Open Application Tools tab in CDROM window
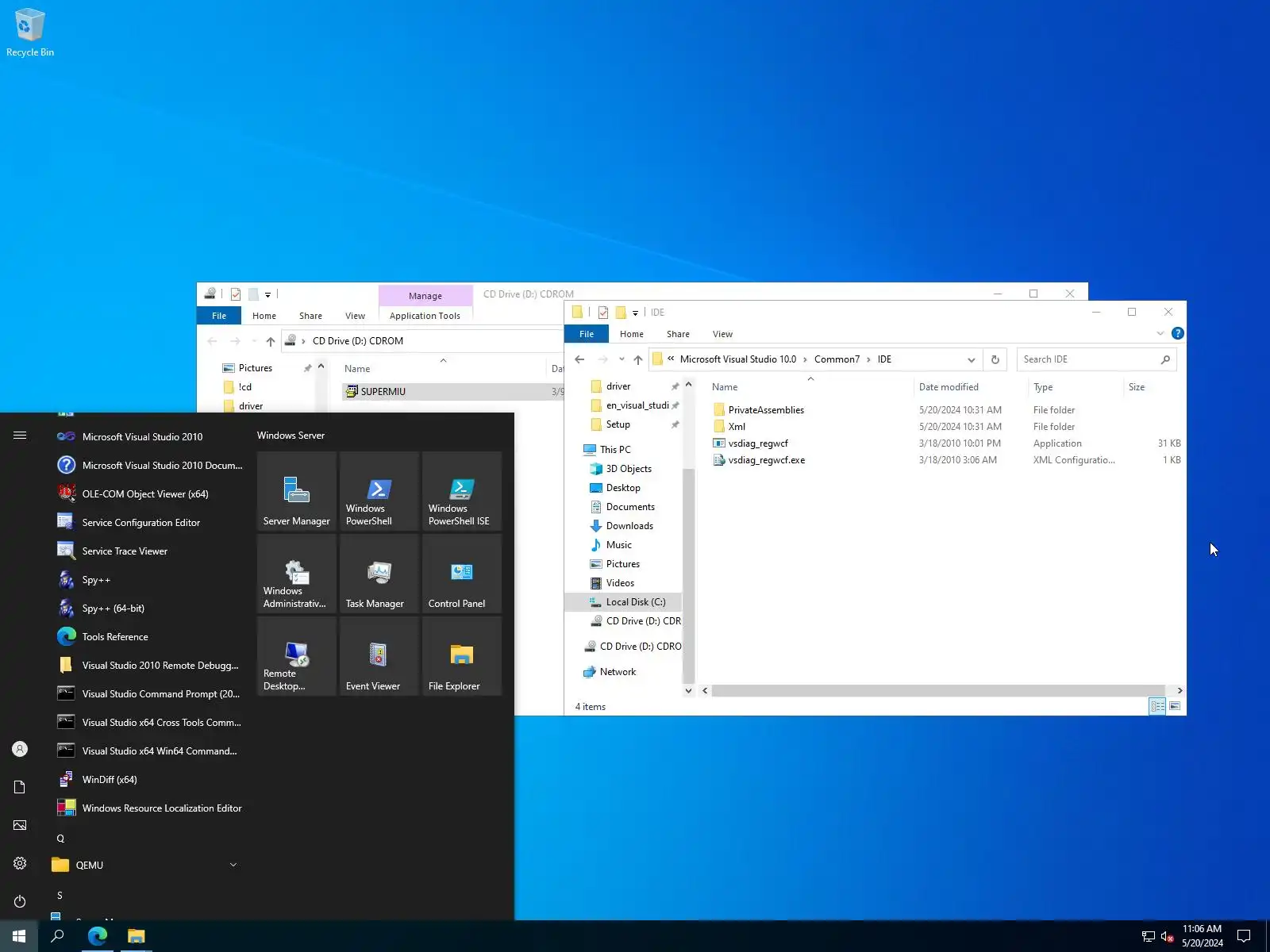The width and height of the screenshot is (1270, 952). (x=425, y=316)
